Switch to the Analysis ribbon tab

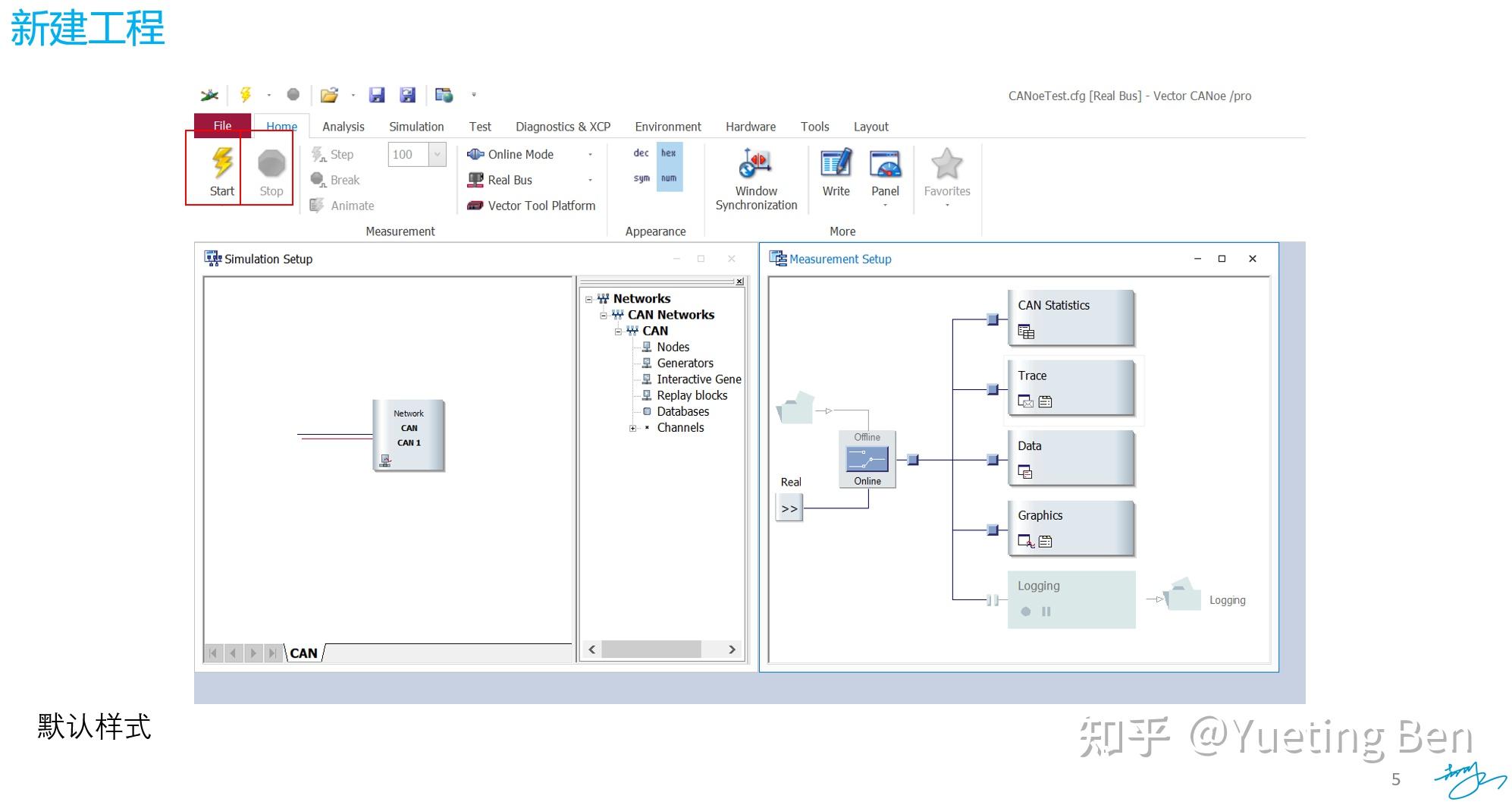point(343,127)
